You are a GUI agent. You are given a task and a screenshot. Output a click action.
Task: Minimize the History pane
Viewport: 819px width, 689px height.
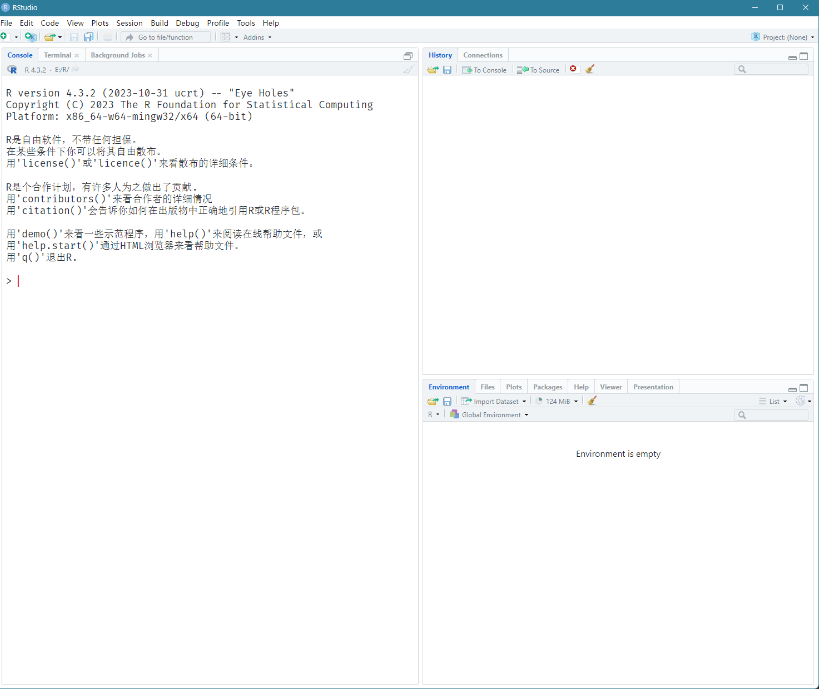coord(792,56)
